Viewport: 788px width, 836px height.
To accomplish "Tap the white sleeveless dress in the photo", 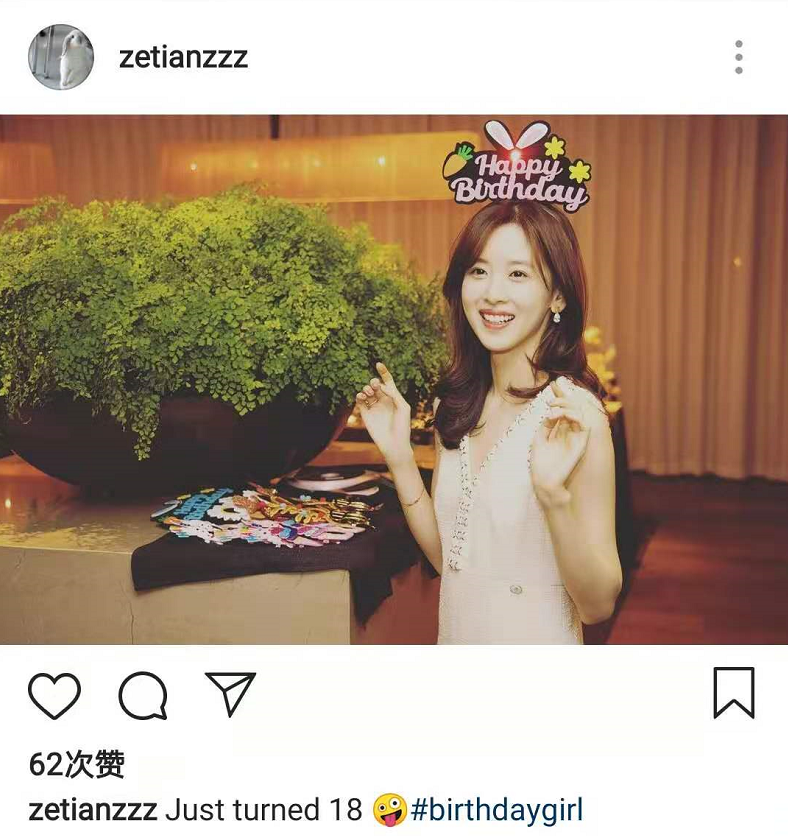I will click(x=504, y=528).
